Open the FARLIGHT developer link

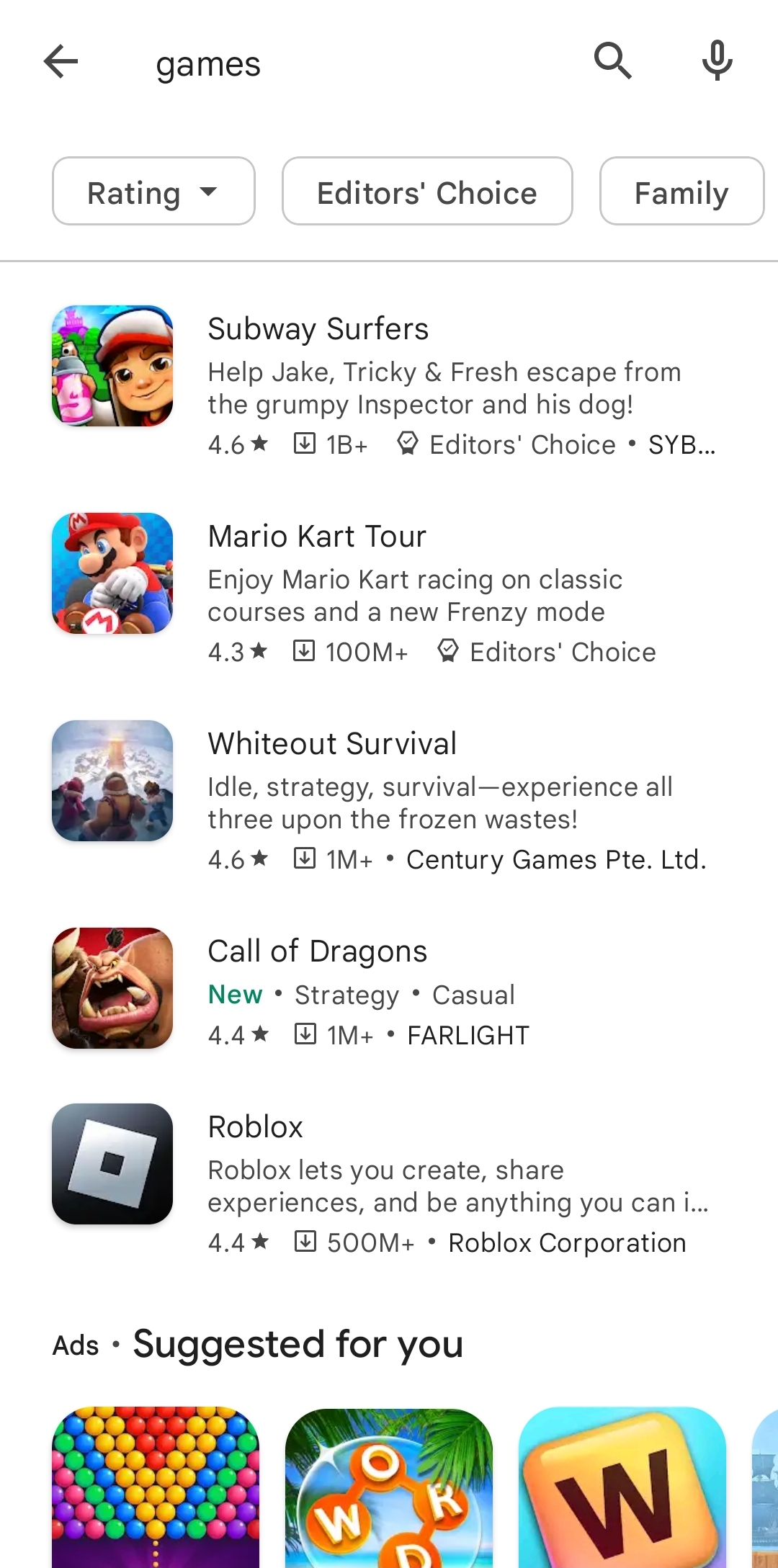coord(467,1035)
